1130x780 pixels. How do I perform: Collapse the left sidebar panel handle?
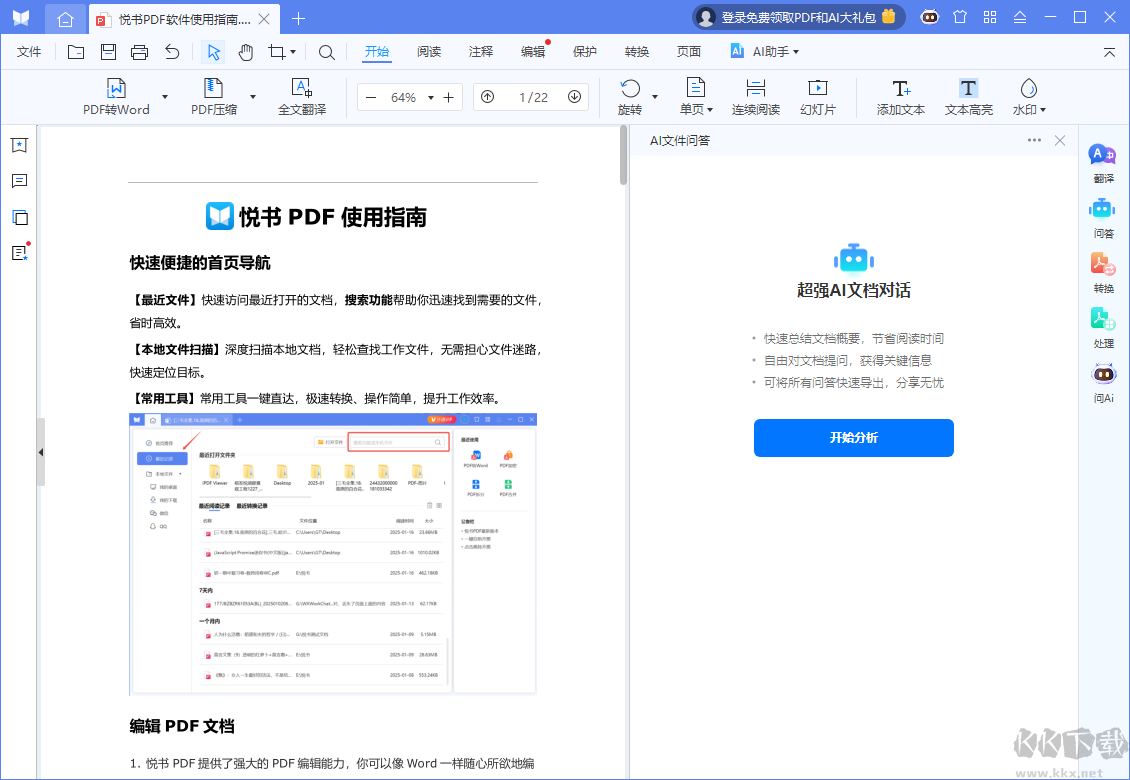[40, 452]
